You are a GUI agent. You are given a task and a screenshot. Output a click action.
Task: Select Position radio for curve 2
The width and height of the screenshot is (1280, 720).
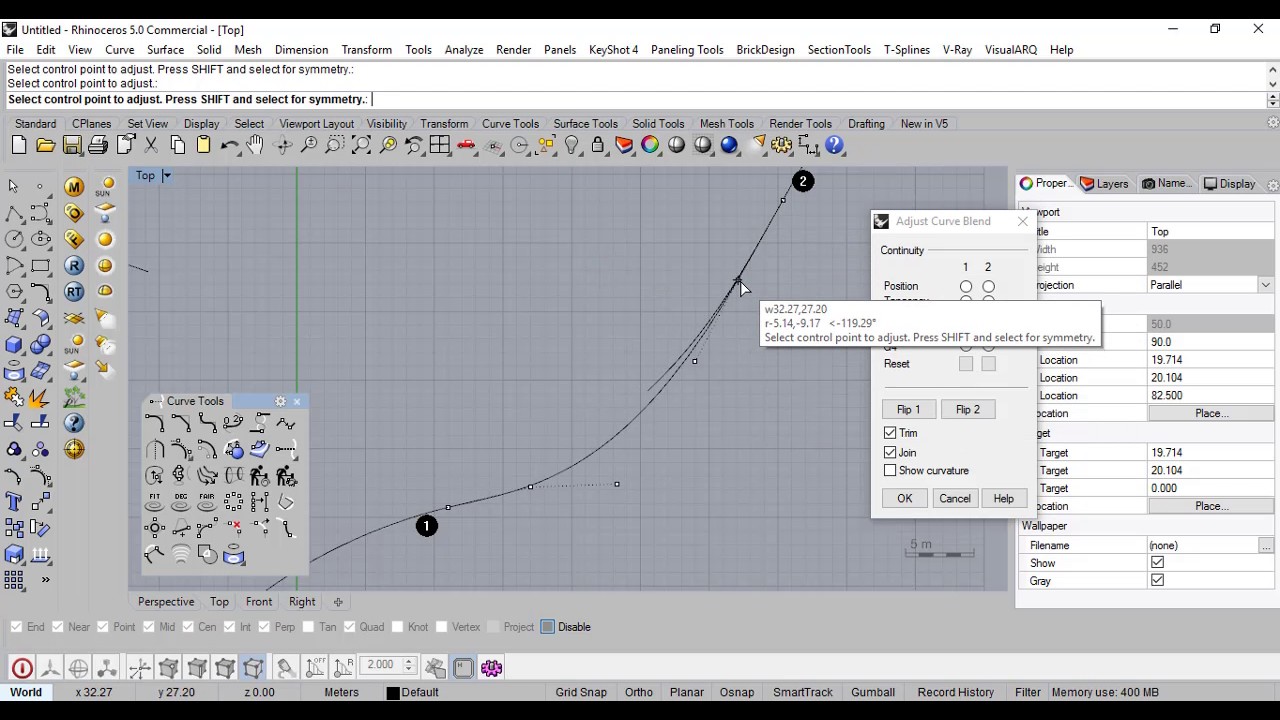[989, 286]
